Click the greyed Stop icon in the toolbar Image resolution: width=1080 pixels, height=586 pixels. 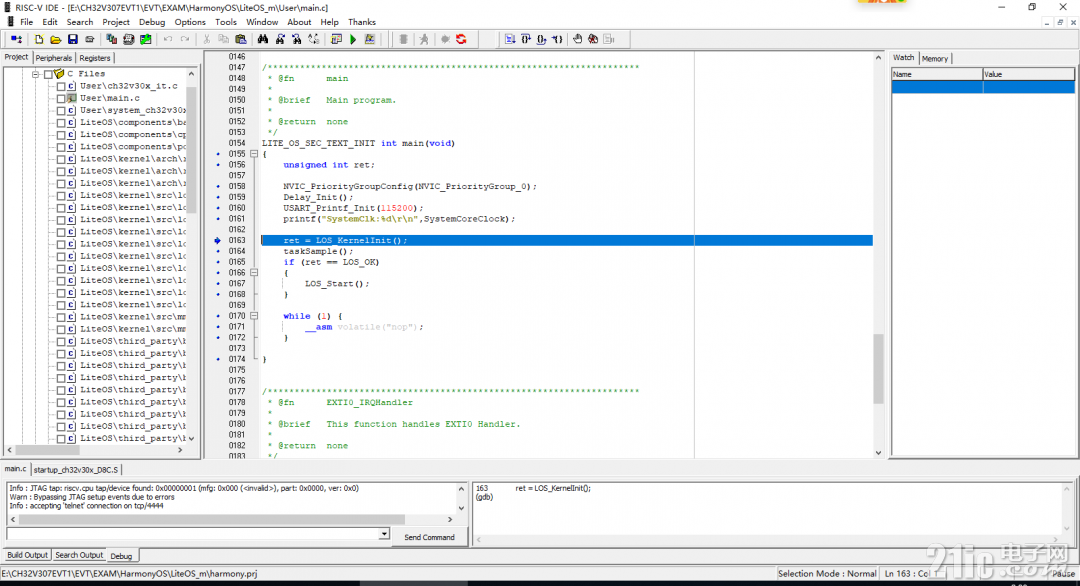tap(404, 40)
